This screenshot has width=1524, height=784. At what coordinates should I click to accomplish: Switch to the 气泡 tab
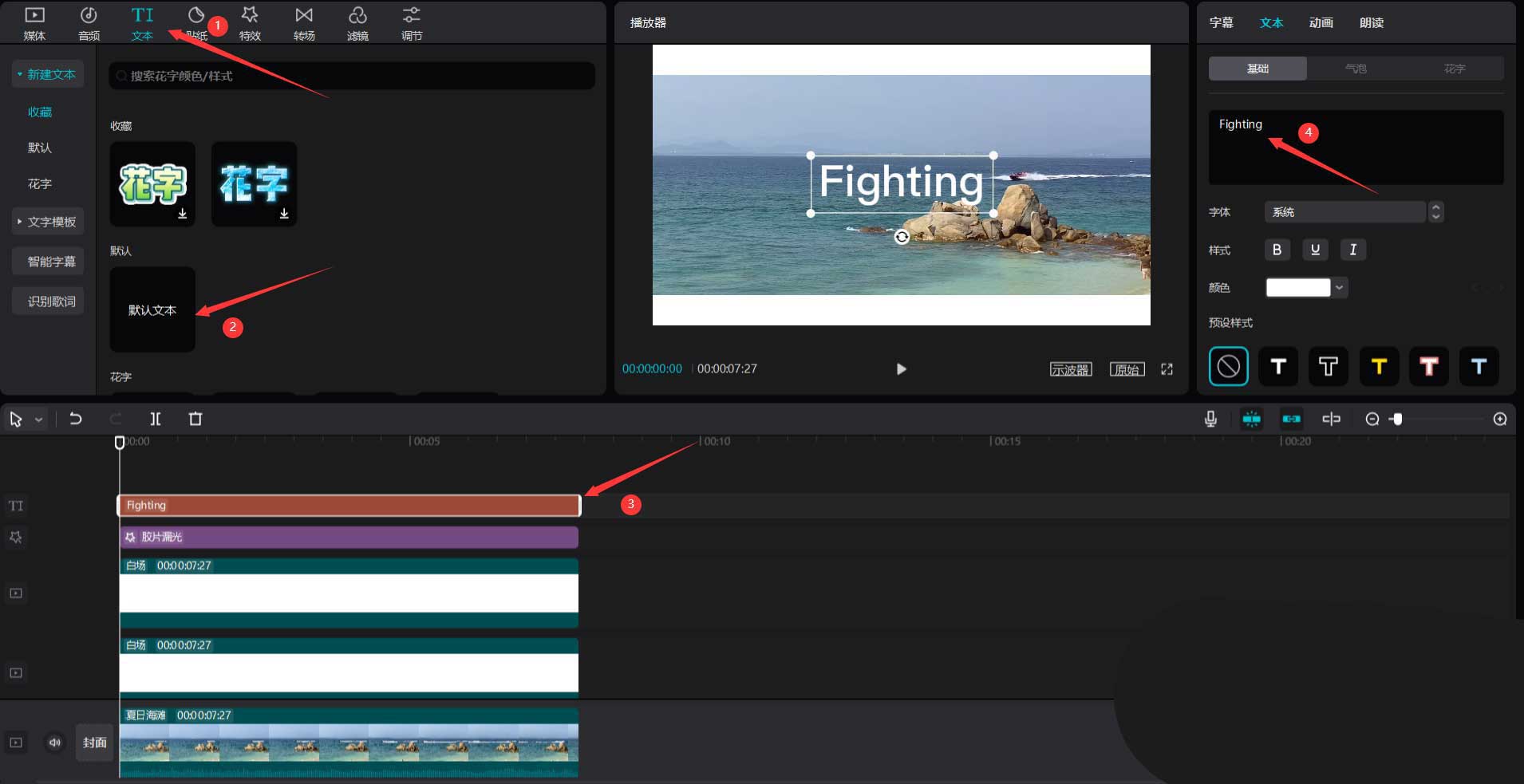coord(1356,69)
